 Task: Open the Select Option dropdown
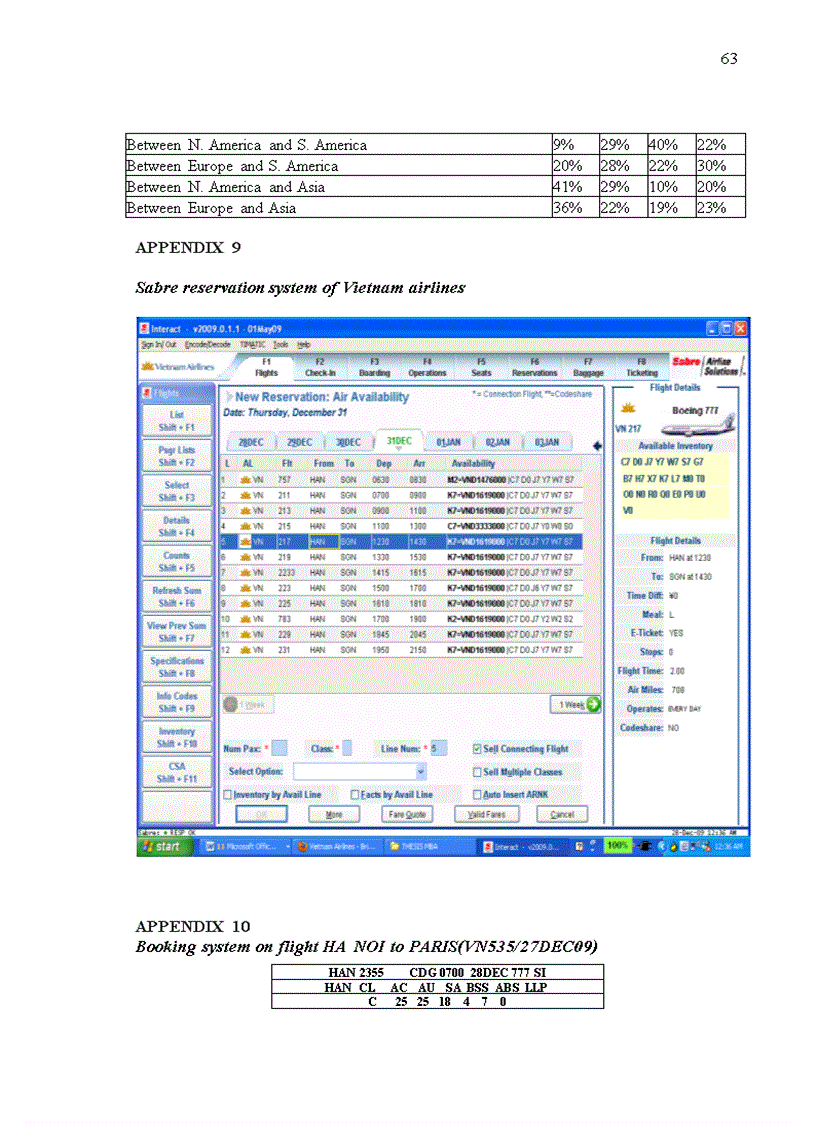[x=420, y=771]
